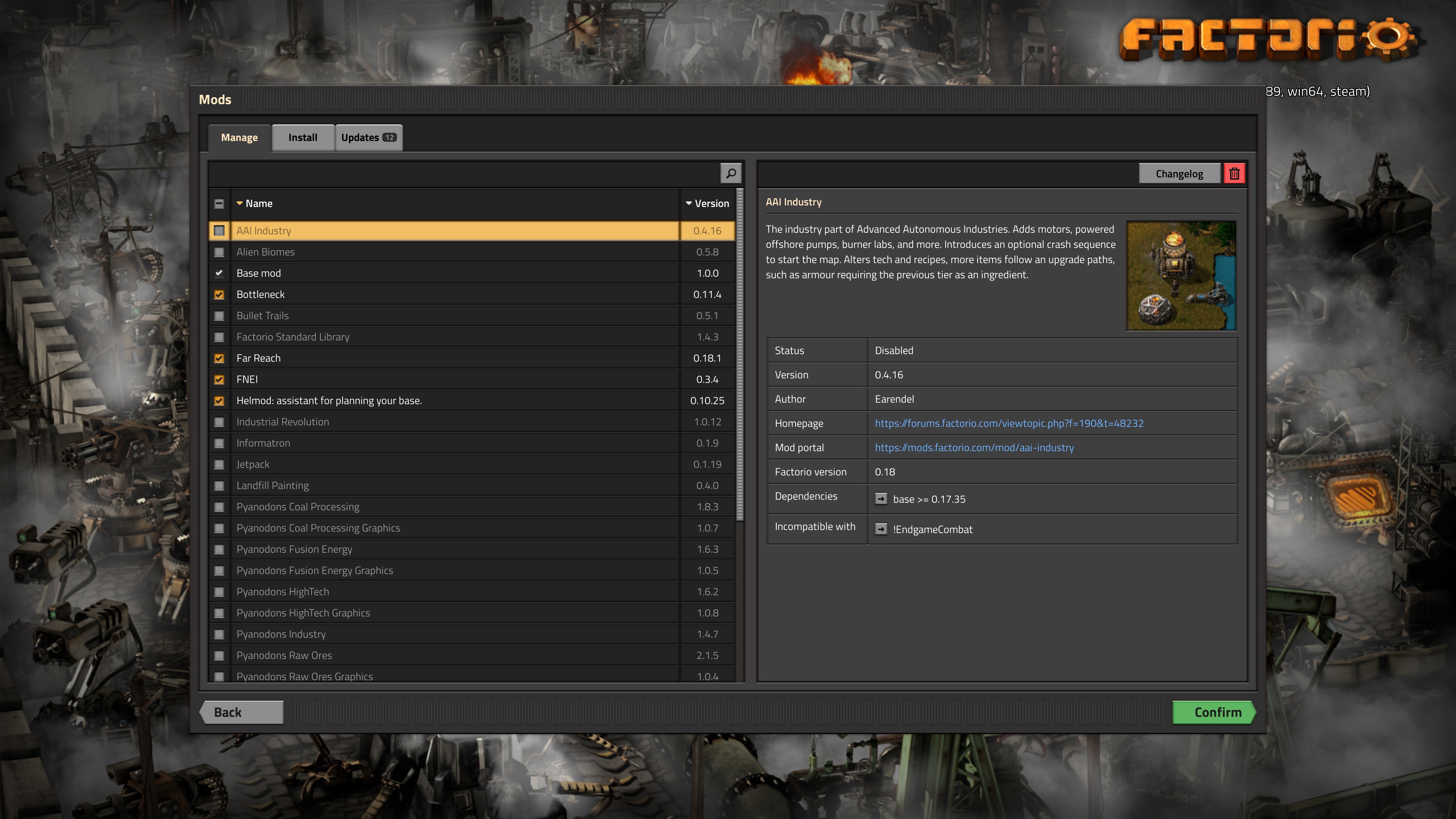Disable the FNEI mod checkbox
The image size is (1456, 819).
tap(219, 379)
